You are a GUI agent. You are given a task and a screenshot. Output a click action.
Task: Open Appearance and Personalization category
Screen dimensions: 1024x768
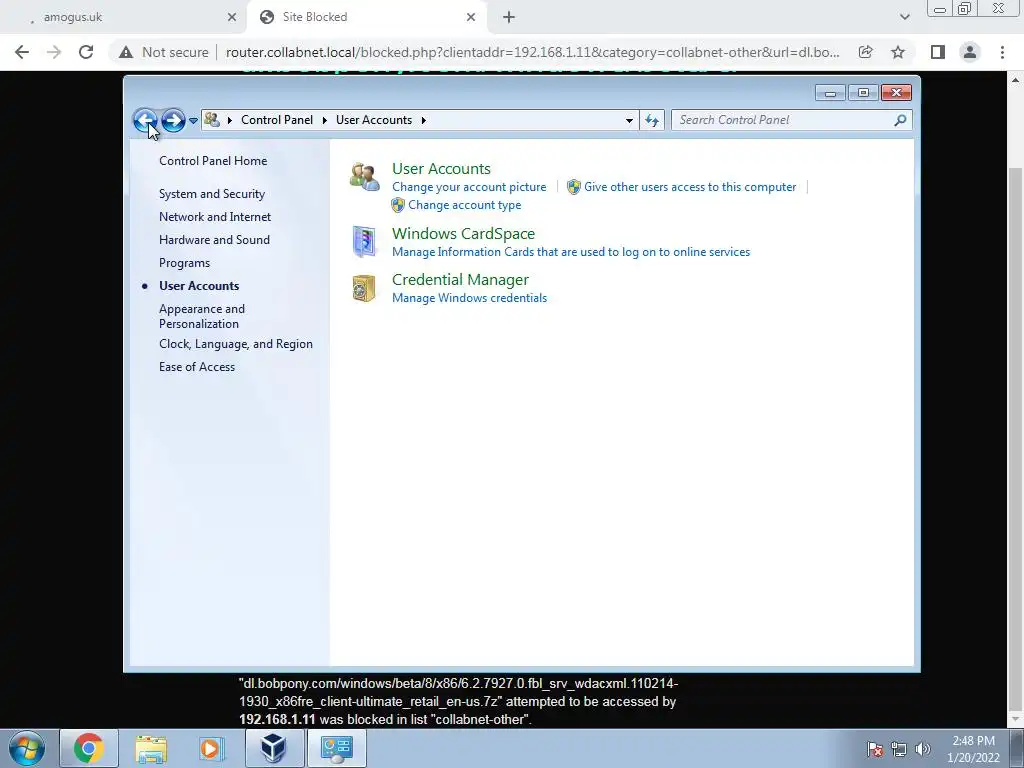coord(202,316)
